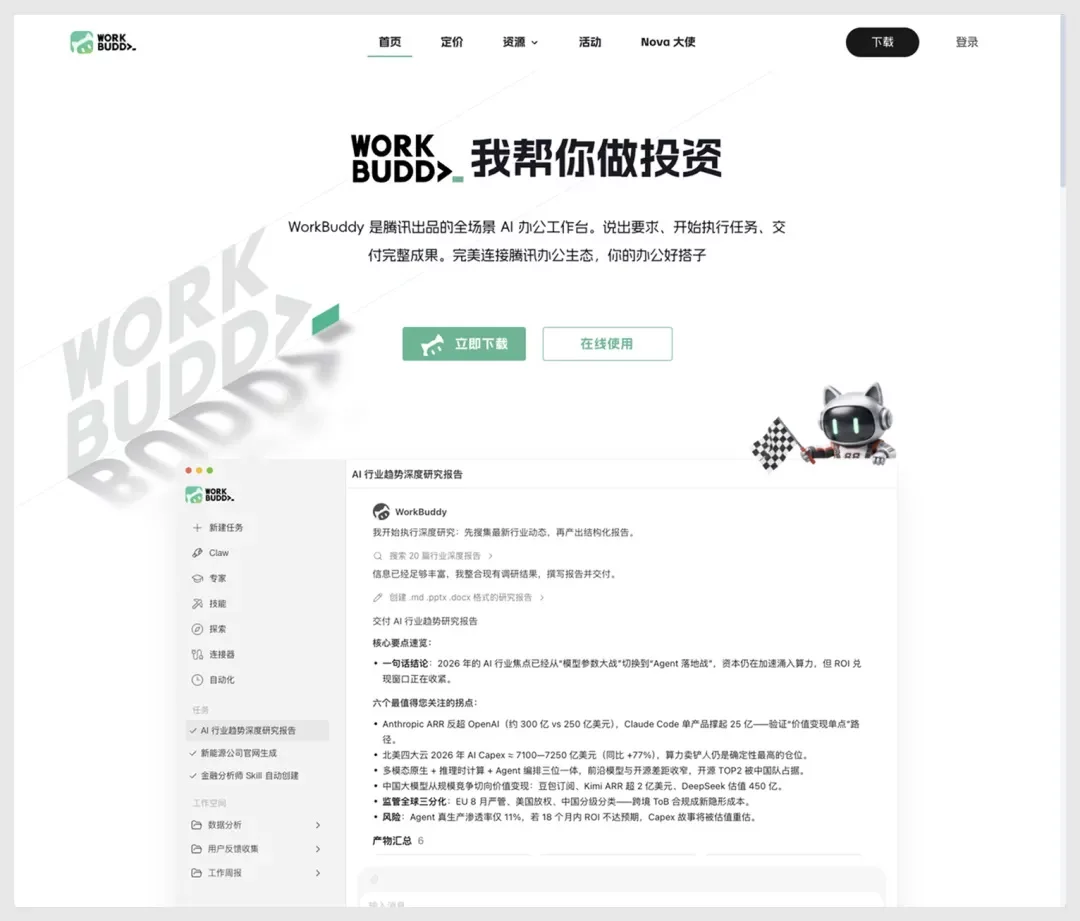Click the 交付 AI 行业趋势研究报告 line
Viewport: 1080px width, 921px height.
pyautogui.click(x=425, y=621)
